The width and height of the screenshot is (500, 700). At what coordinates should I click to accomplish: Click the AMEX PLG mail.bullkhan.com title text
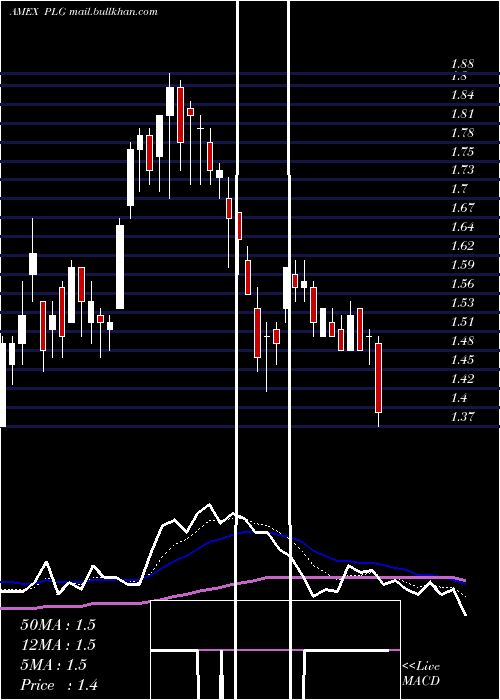(x=83, y=12)
